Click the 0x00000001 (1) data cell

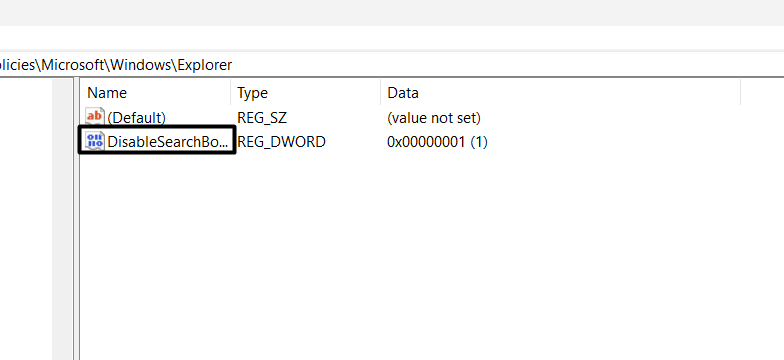click(x=438, y=142)
